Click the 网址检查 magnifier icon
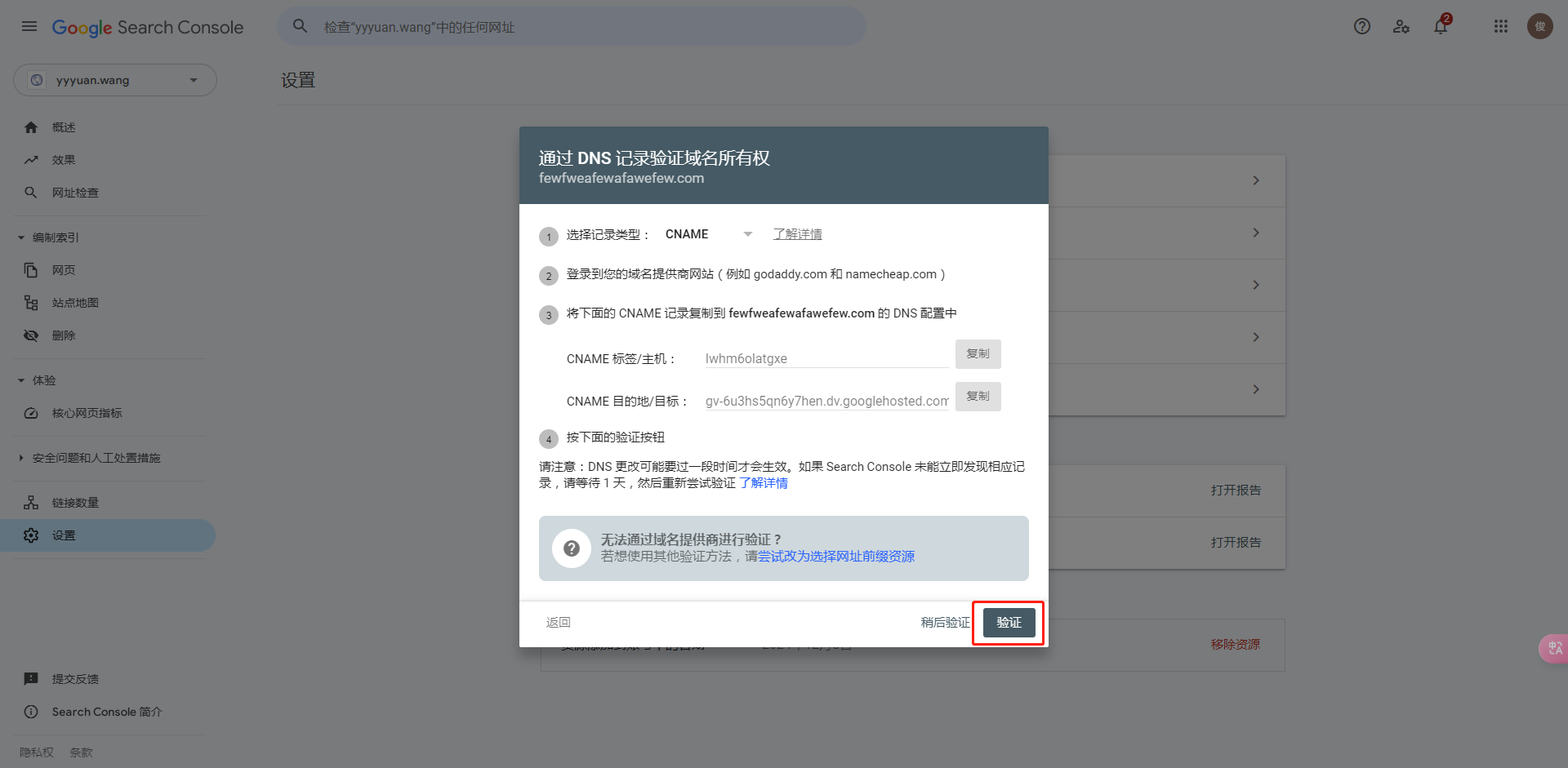 pyautogui.click(x=31, y=193)
